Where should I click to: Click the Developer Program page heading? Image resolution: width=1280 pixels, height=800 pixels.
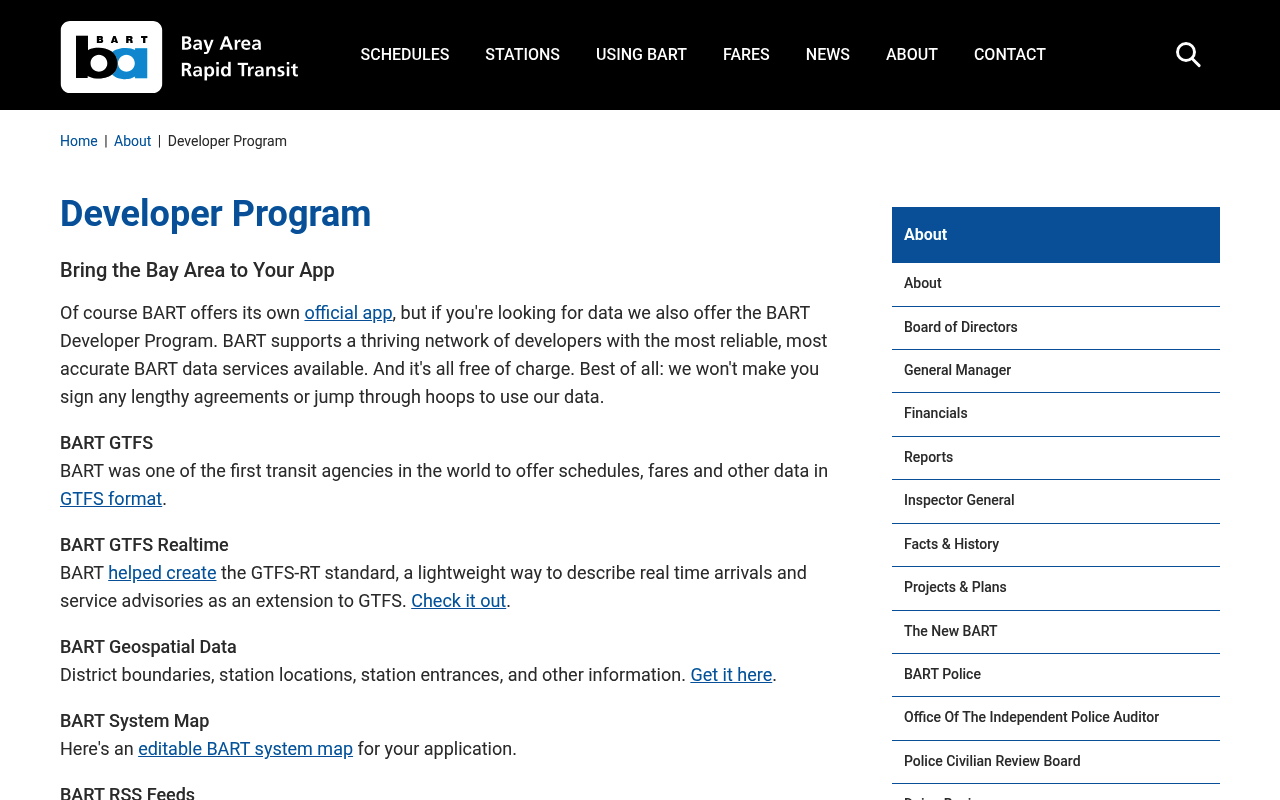point(215,214)
